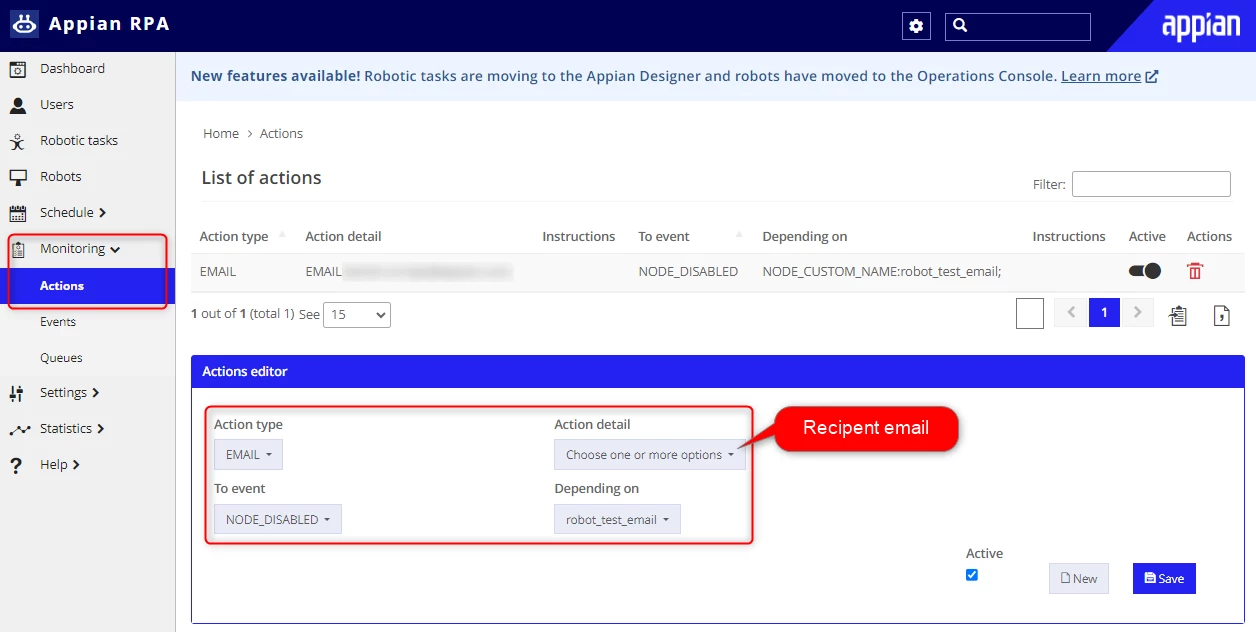Click the Schedule calendar icon
1256x632 pixels.
pyautogui.click(x=18, y=213)
